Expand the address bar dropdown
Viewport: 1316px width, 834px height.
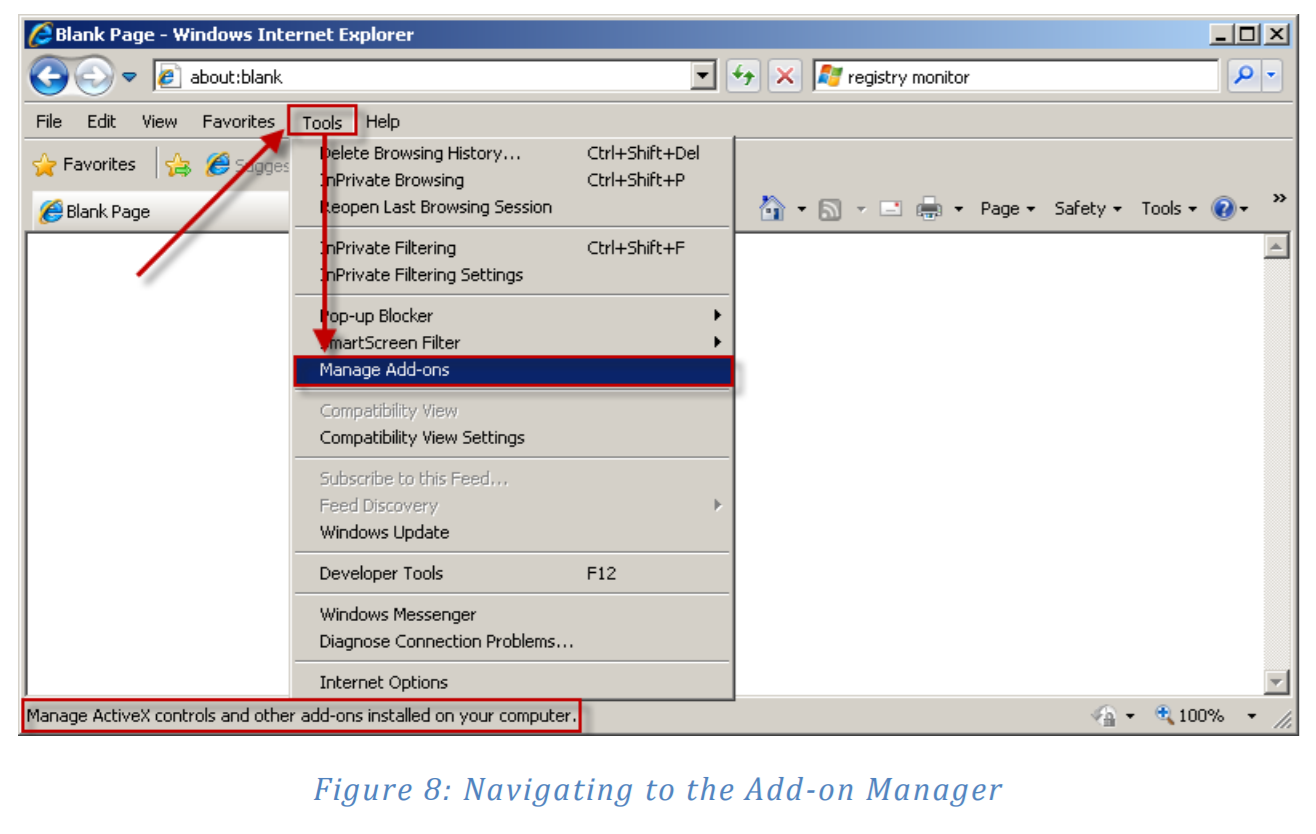tap(704, 77)
